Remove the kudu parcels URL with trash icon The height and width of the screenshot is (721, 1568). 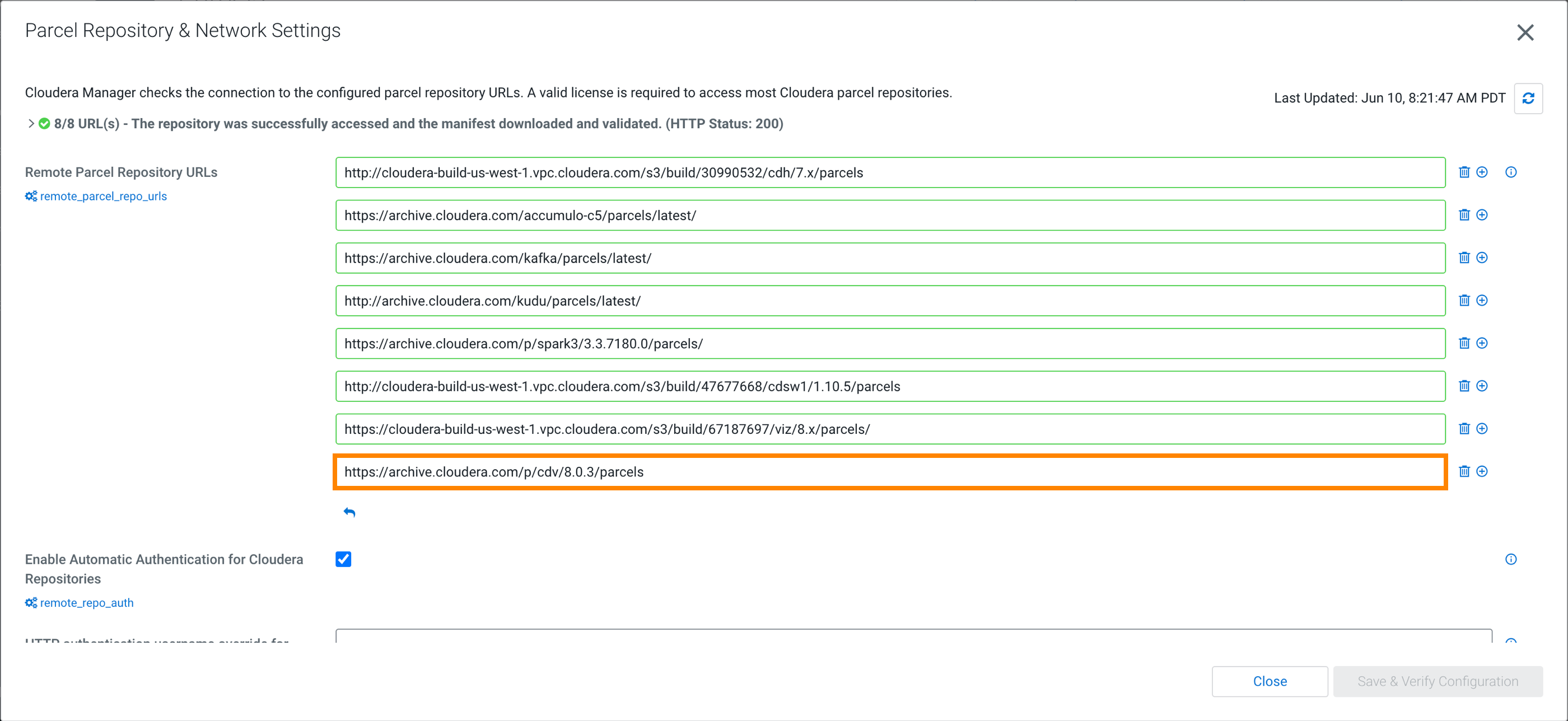coord(1464,300)
